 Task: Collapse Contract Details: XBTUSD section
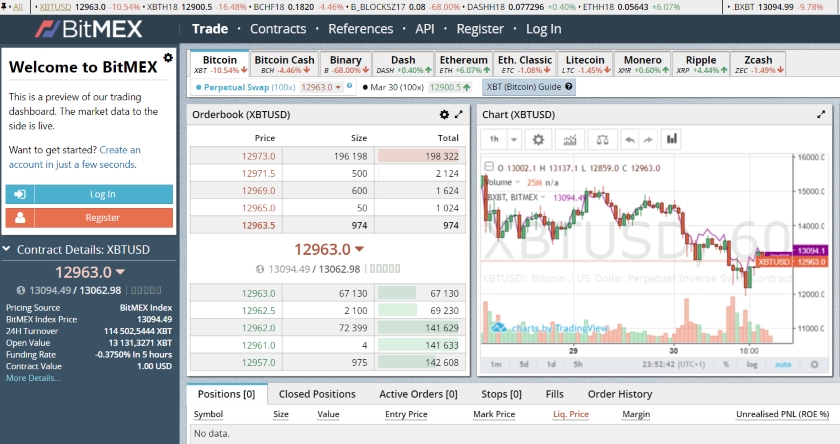click(6, 249)
